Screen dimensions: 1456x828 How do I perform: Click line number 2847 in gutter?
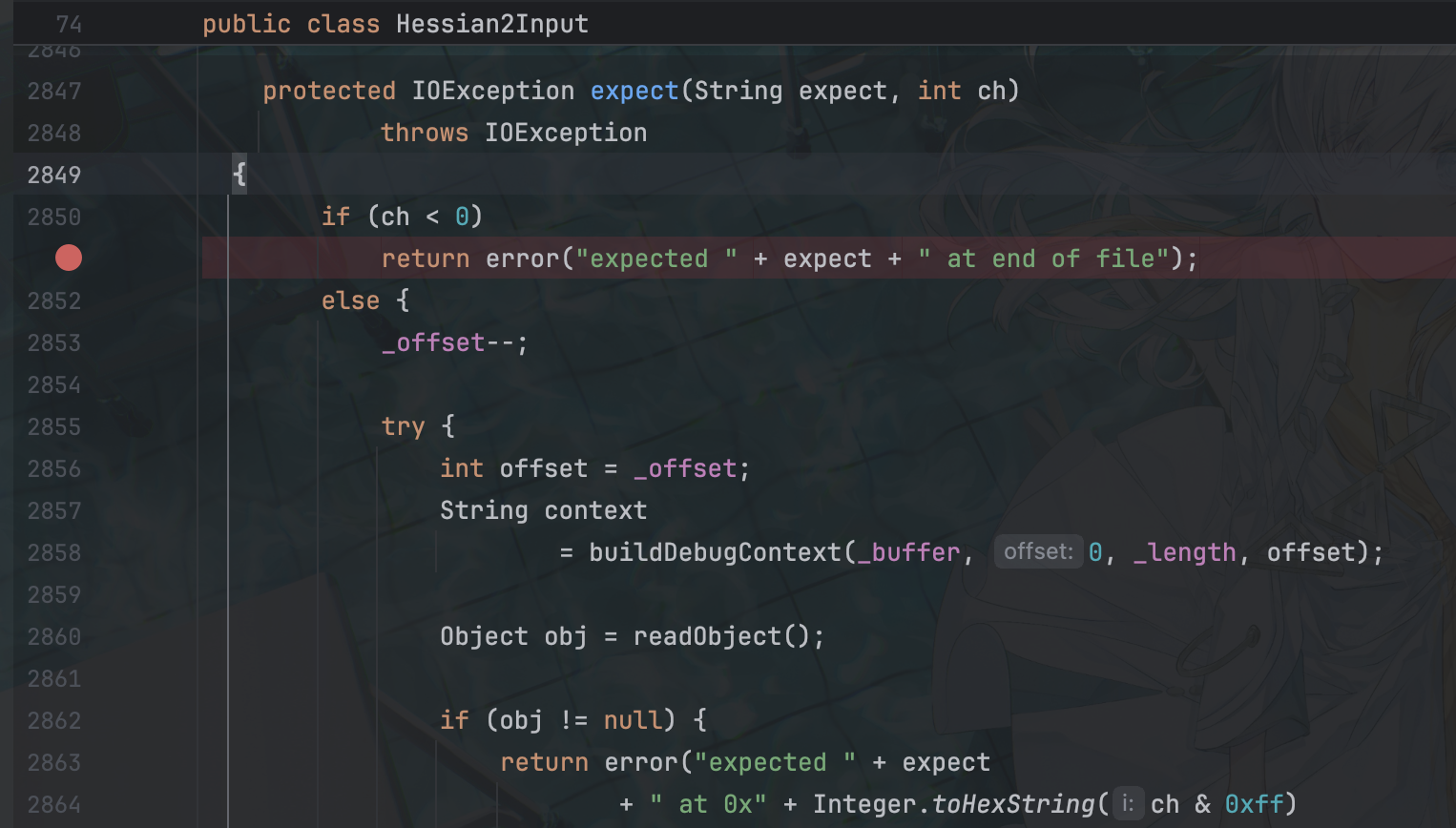click(x=54, y=91)
